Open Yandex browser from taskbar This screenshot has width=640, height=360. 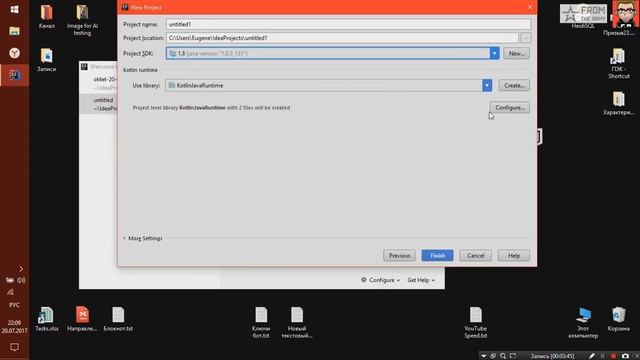[x=14, y=53]
